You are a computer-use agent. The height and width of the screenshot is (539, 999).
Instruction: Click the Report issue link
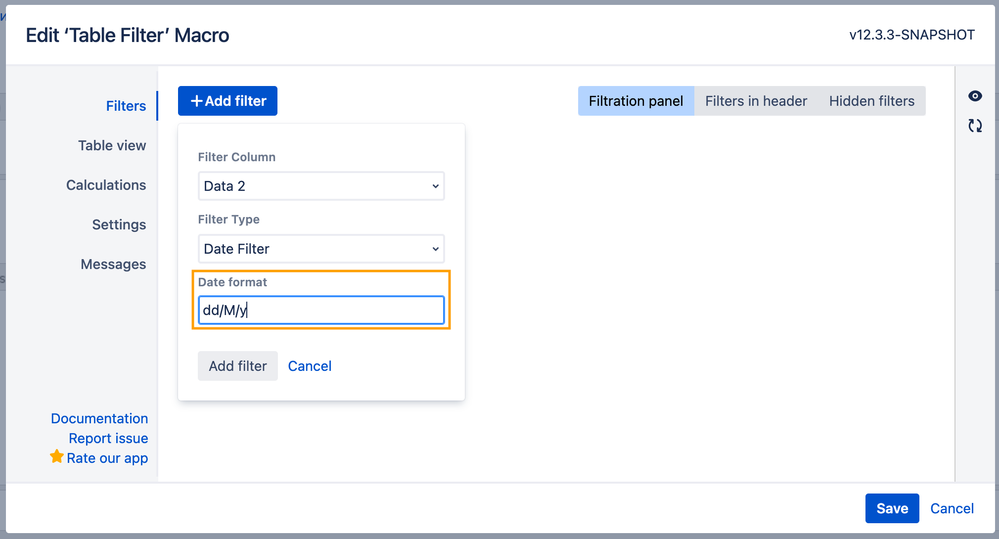pyautogui.click(x=108, y=438)
